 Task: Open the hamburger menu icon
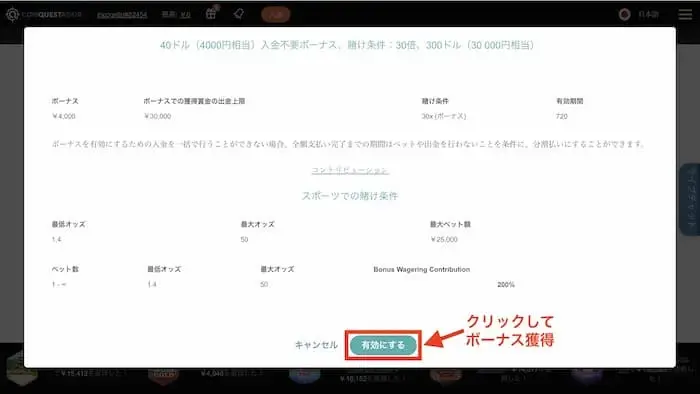685,14
